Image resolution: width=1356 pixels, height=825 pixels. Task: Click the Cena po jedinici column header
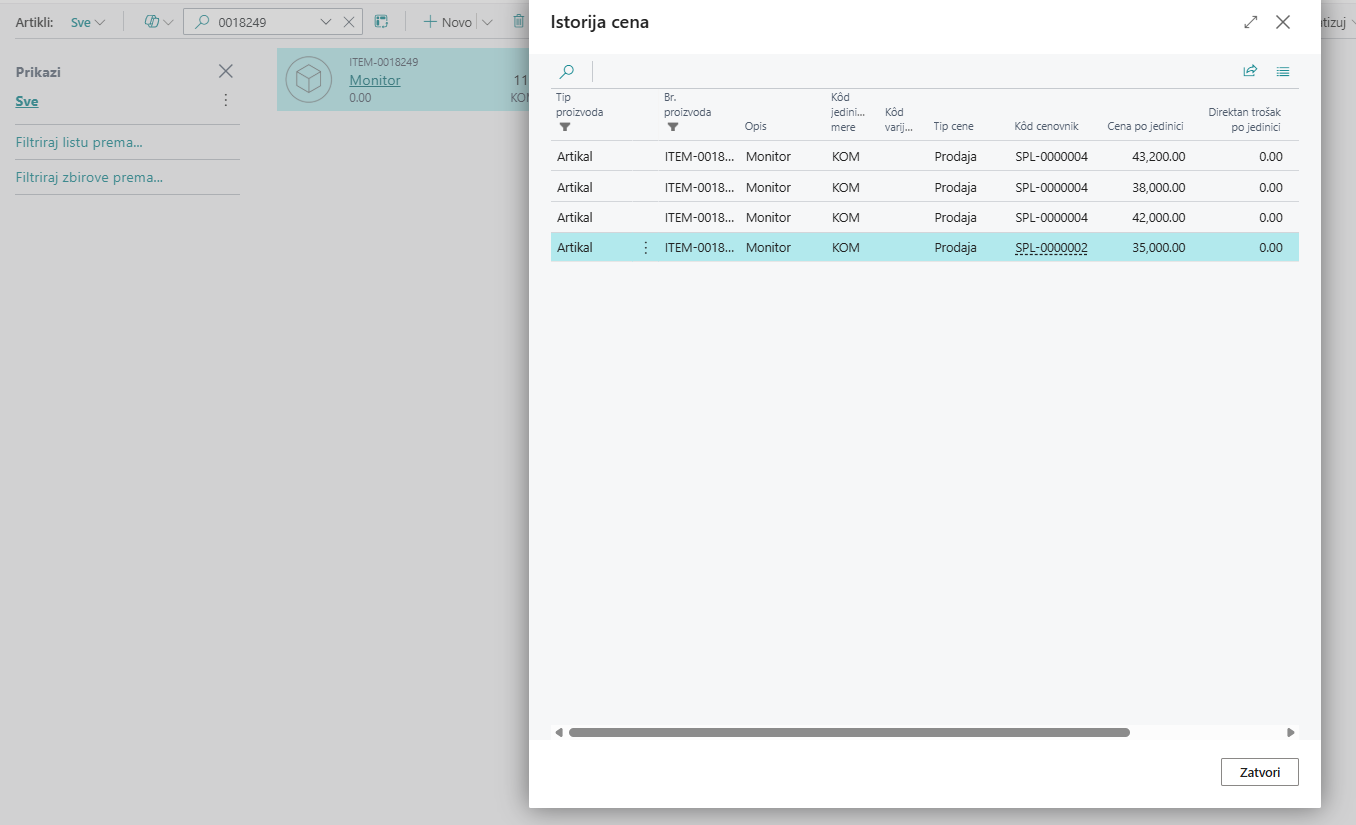[x=1145, y=126]
